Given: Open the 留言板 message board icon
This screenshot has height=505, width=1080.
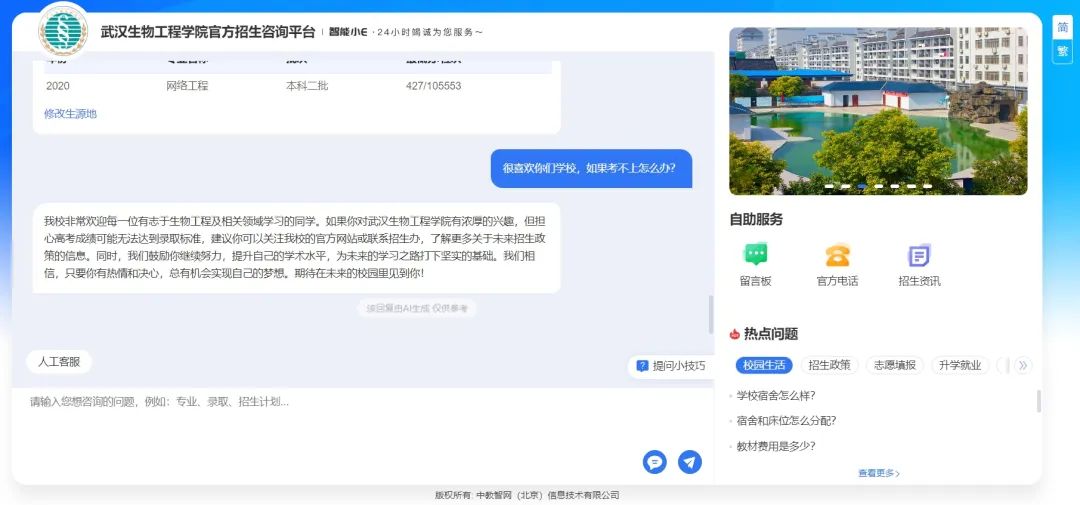Looking at the screenshot, I should [x=755, y=256].
